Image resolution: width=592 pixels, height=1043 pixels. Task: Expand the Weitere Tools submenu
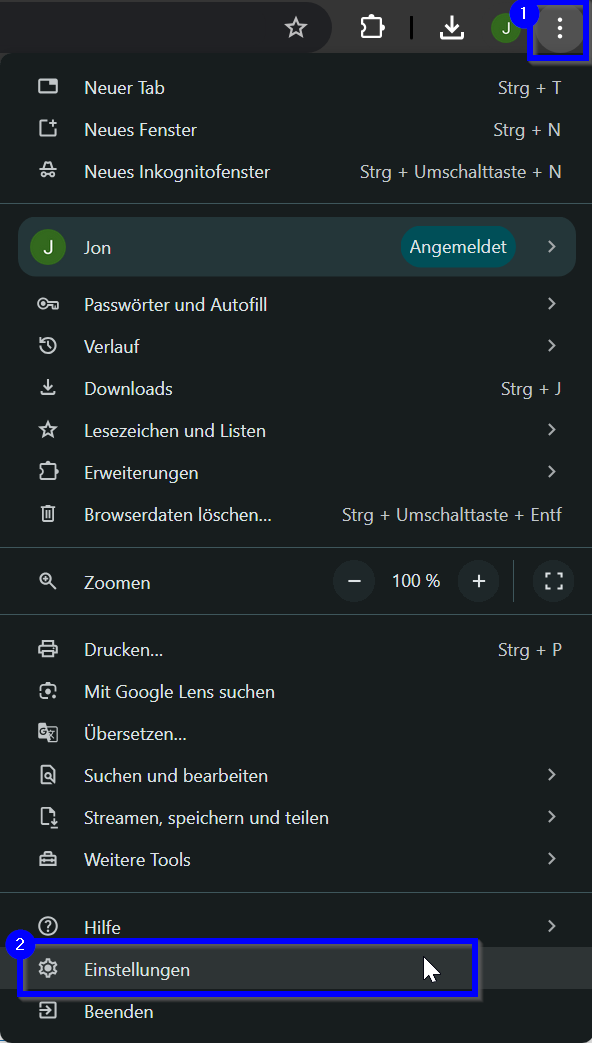click(x=297, y=859)
